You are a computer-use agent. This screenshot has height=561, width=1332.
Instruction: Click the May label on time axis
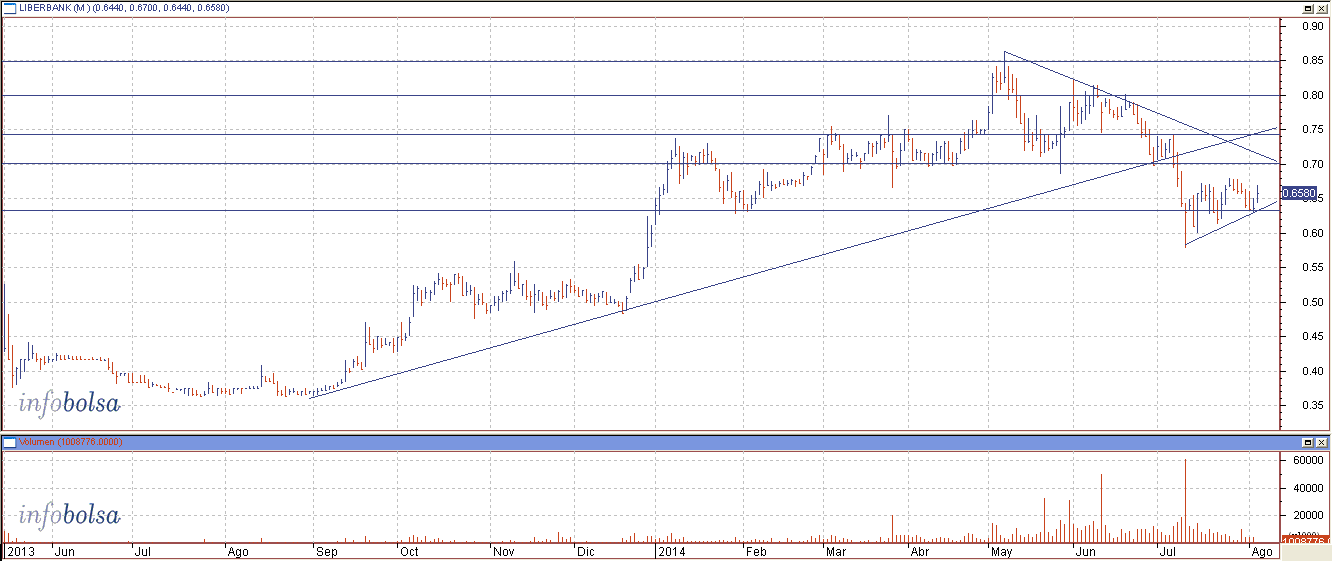pos(1002,551)
